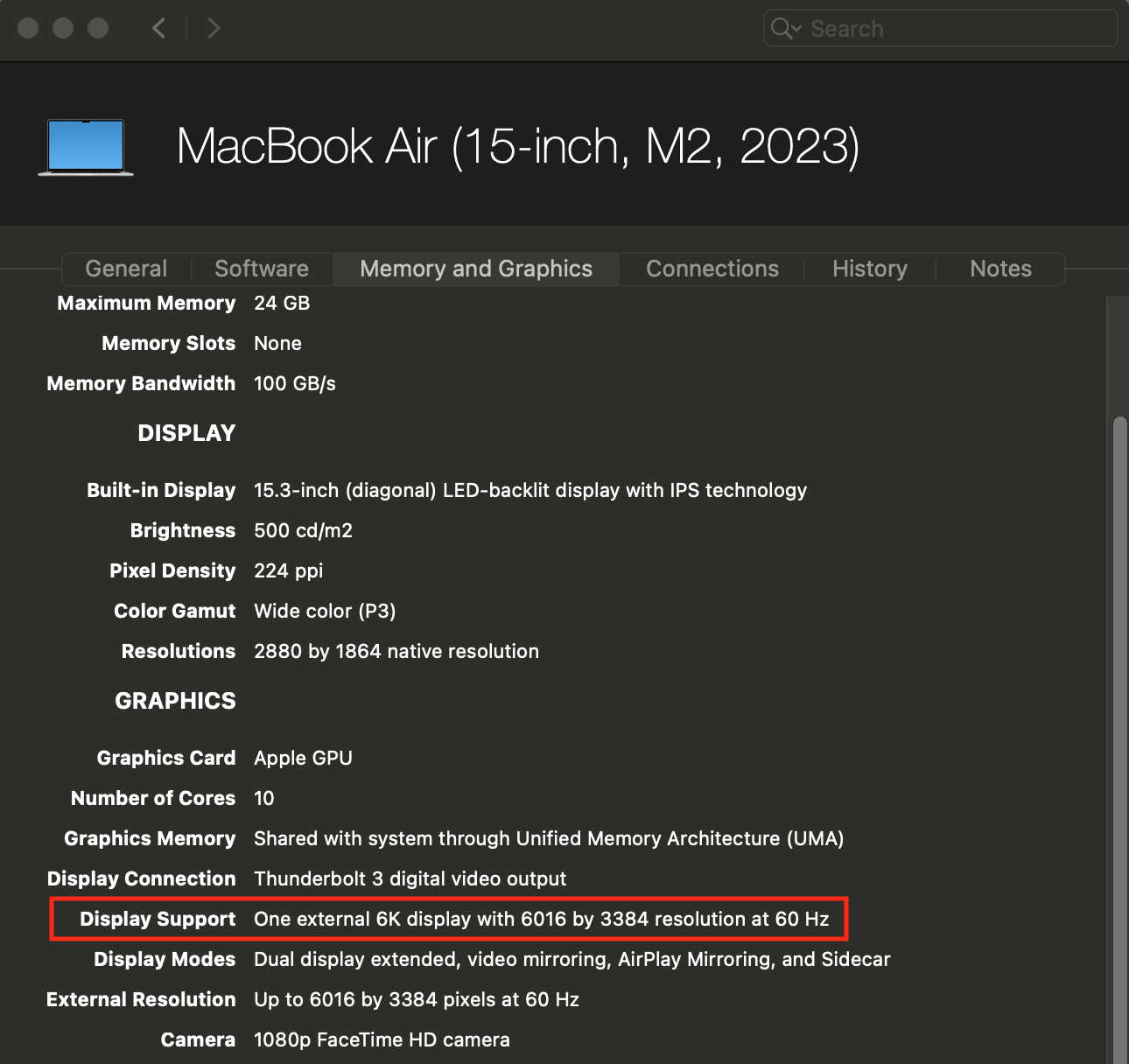Click the MacBook Air (15-inch, M2, 2023) title
This screenshot has height=1064, width=1129.
tap(518, 146)
